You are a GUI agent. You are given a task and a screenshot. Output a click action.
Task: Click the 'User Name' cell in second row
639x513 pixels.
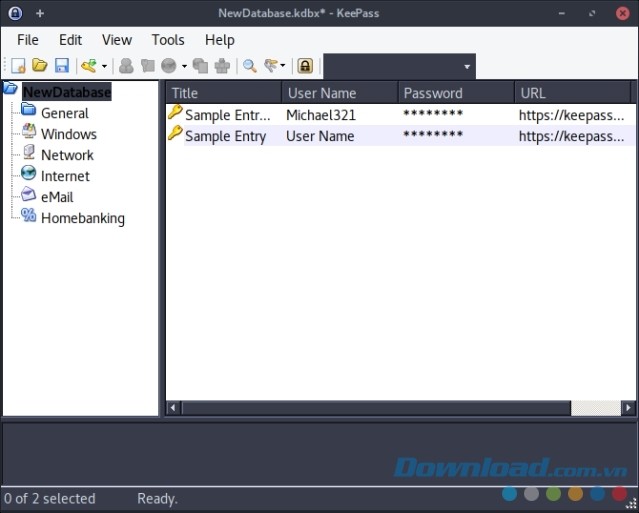tap(320, 136)
